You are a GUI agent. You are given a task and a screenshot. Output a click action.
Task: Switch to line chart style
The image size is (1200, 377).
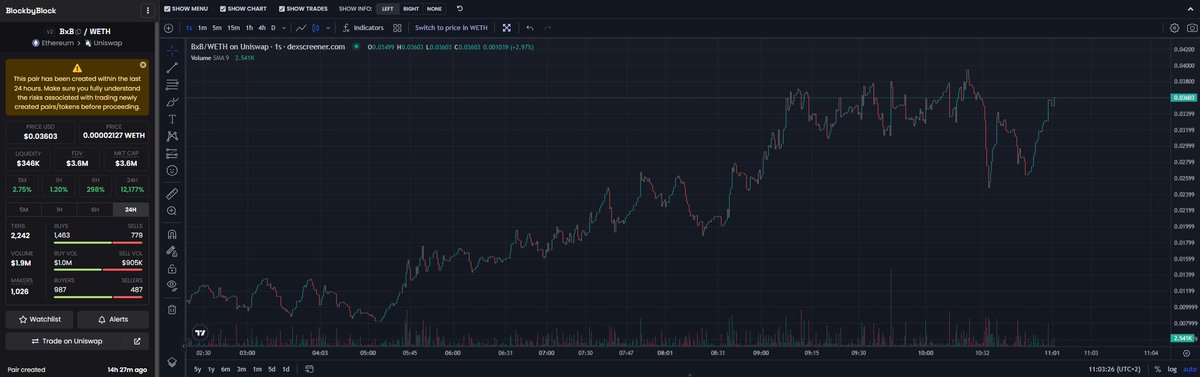301,28
